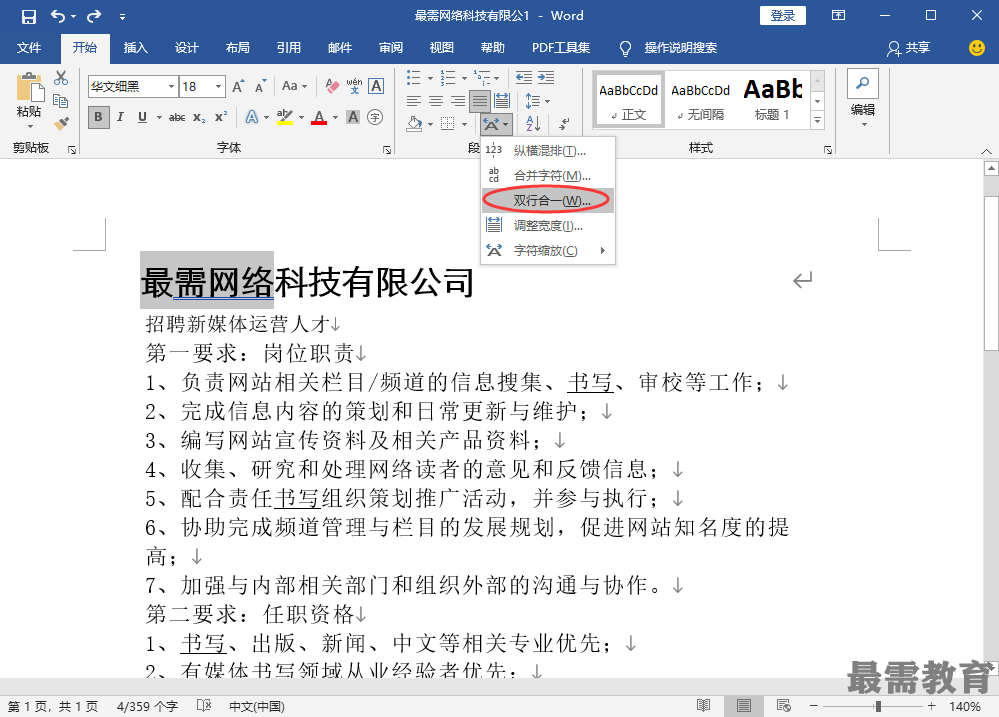Toggle character border (boxed A)

(x=377, y=86)
